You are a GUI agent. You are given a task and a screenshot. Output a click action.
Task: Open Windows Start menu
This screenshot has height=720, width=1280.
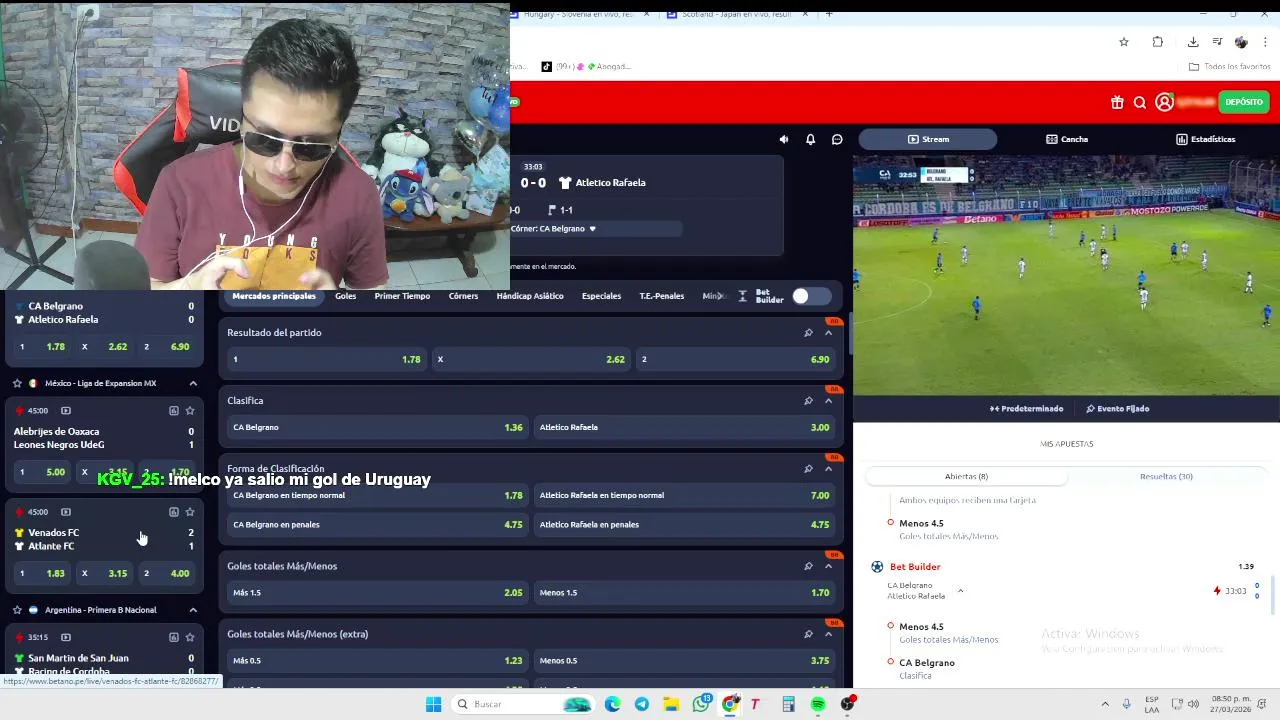pyautogui.click(x=433, y=704)
